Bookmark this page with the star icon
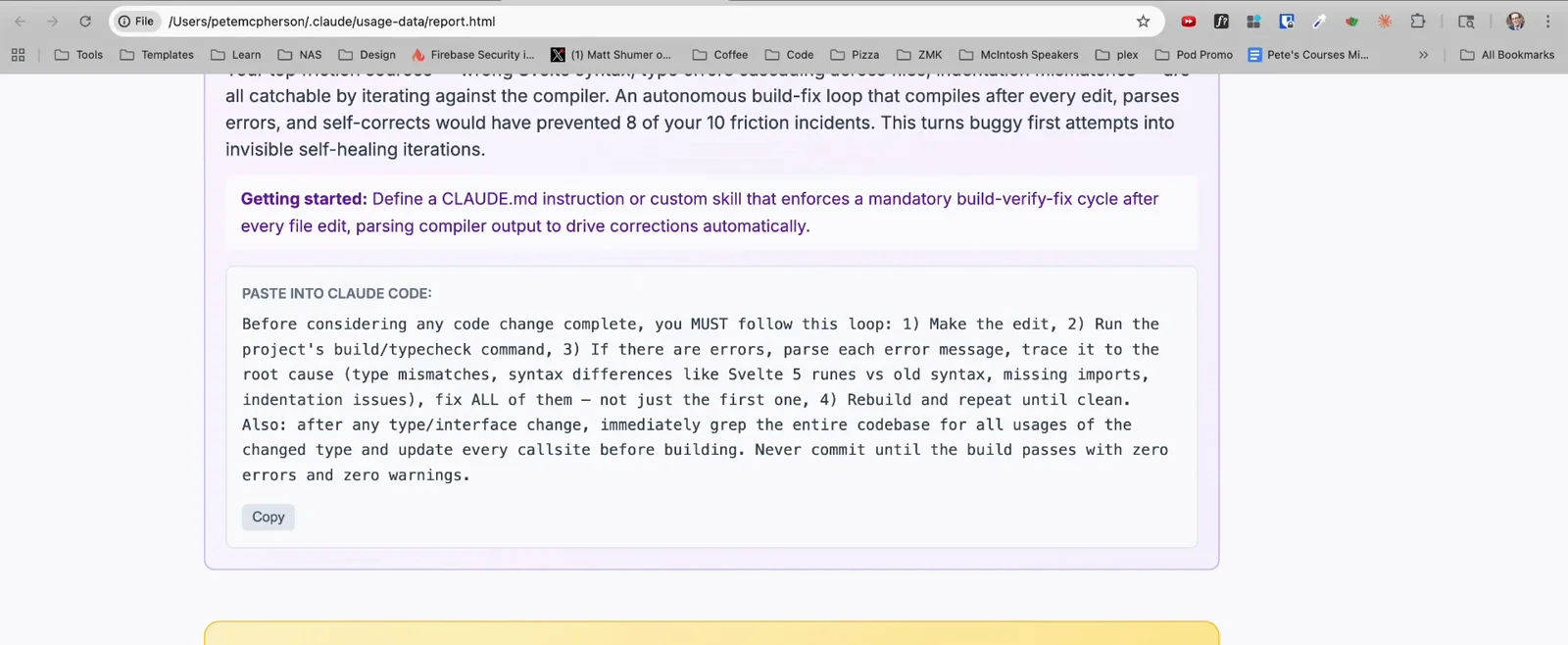 pos(1143,22)
